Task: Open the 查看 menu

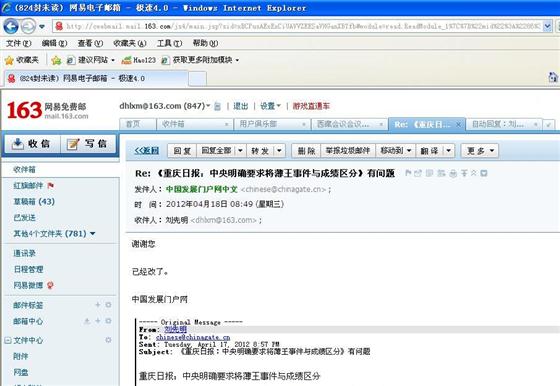Action: [90, 43]
